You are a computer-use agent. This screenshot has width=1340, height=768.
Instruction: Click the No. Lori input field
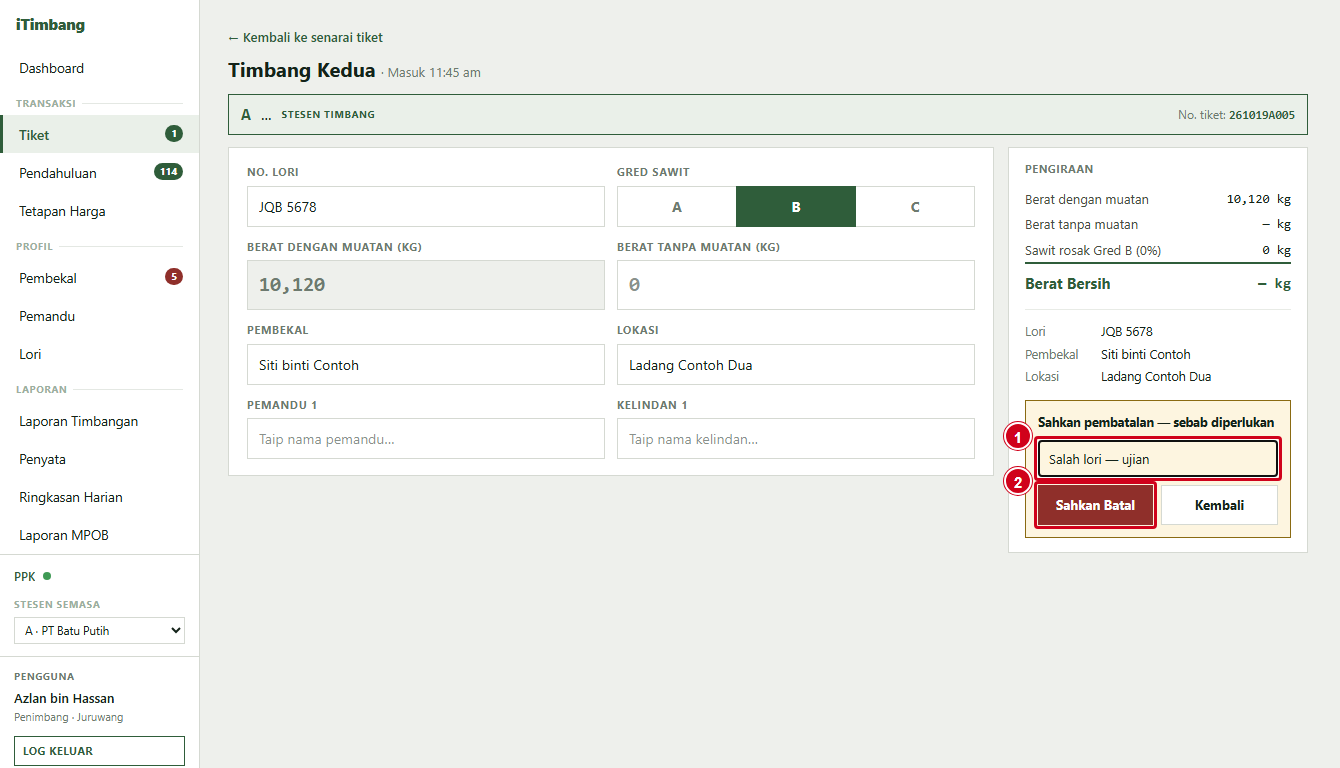(426, 207)
